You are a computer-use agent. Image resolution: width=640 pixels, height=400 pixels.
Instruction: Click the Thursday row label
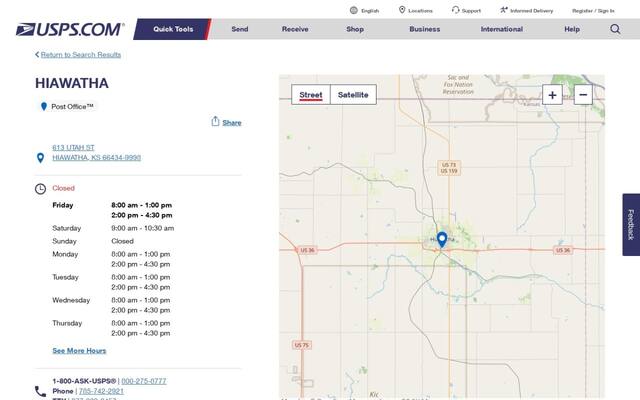coord(67,323)
